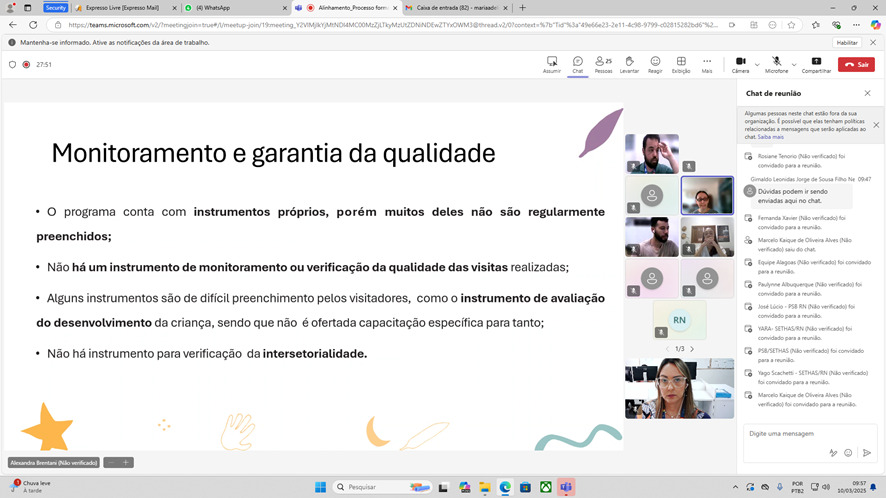Open the Exibição view options
Viewport: 886px width, 498px height.
(681, 62)
